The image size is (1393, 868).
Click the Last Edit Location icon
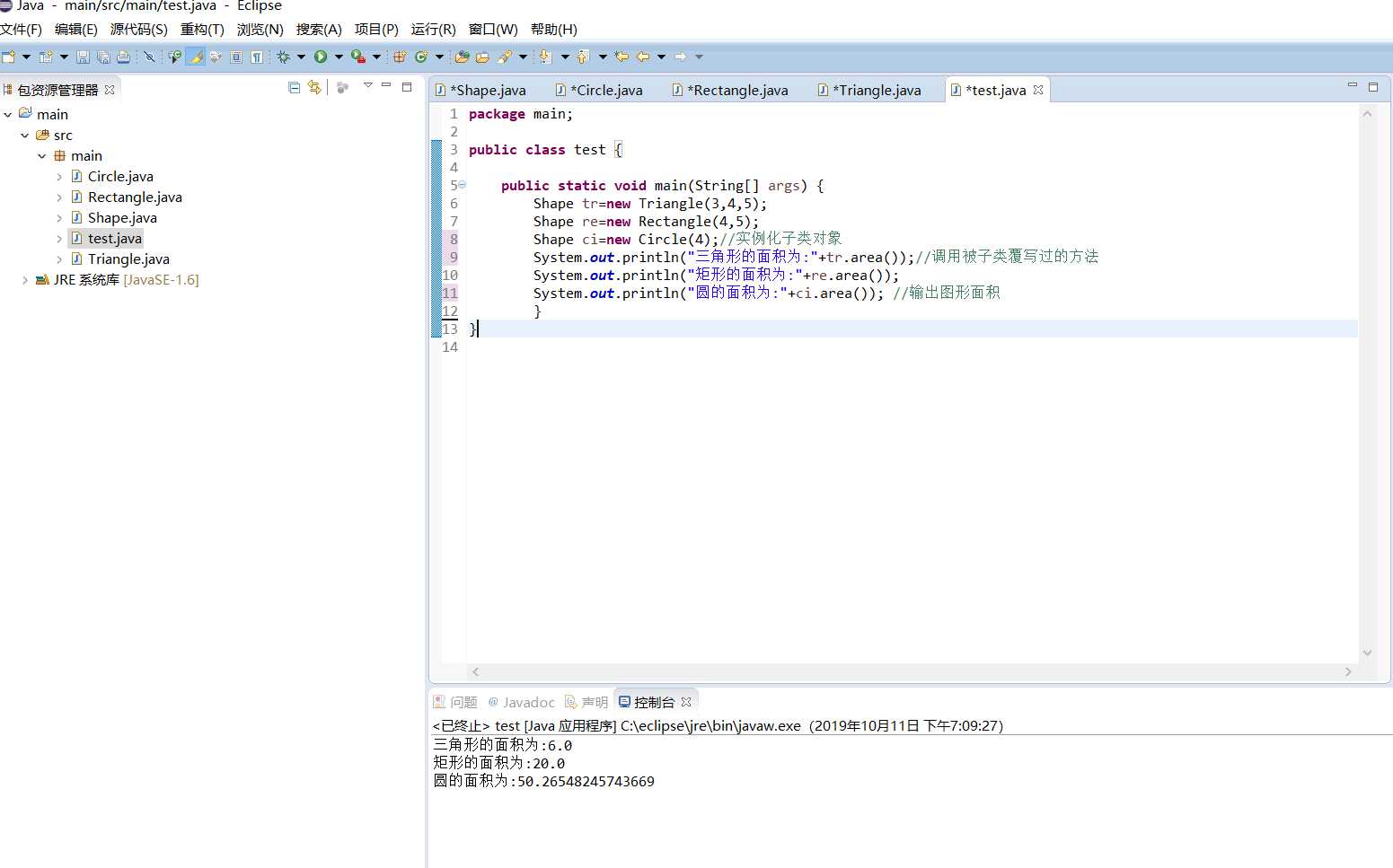coord(622,57)
